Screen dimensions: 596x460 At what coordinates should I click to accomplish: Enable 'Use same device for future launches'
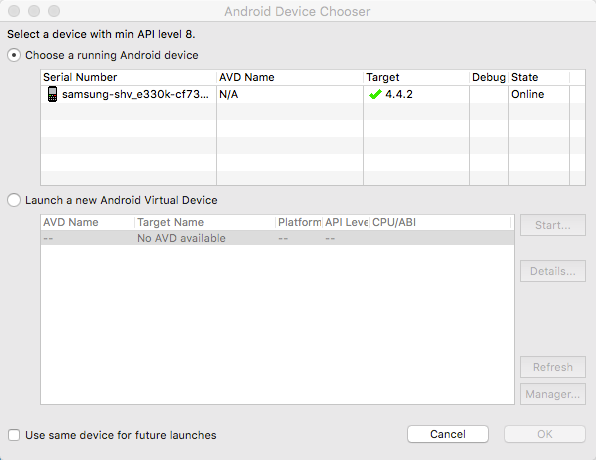coord(14,435)
